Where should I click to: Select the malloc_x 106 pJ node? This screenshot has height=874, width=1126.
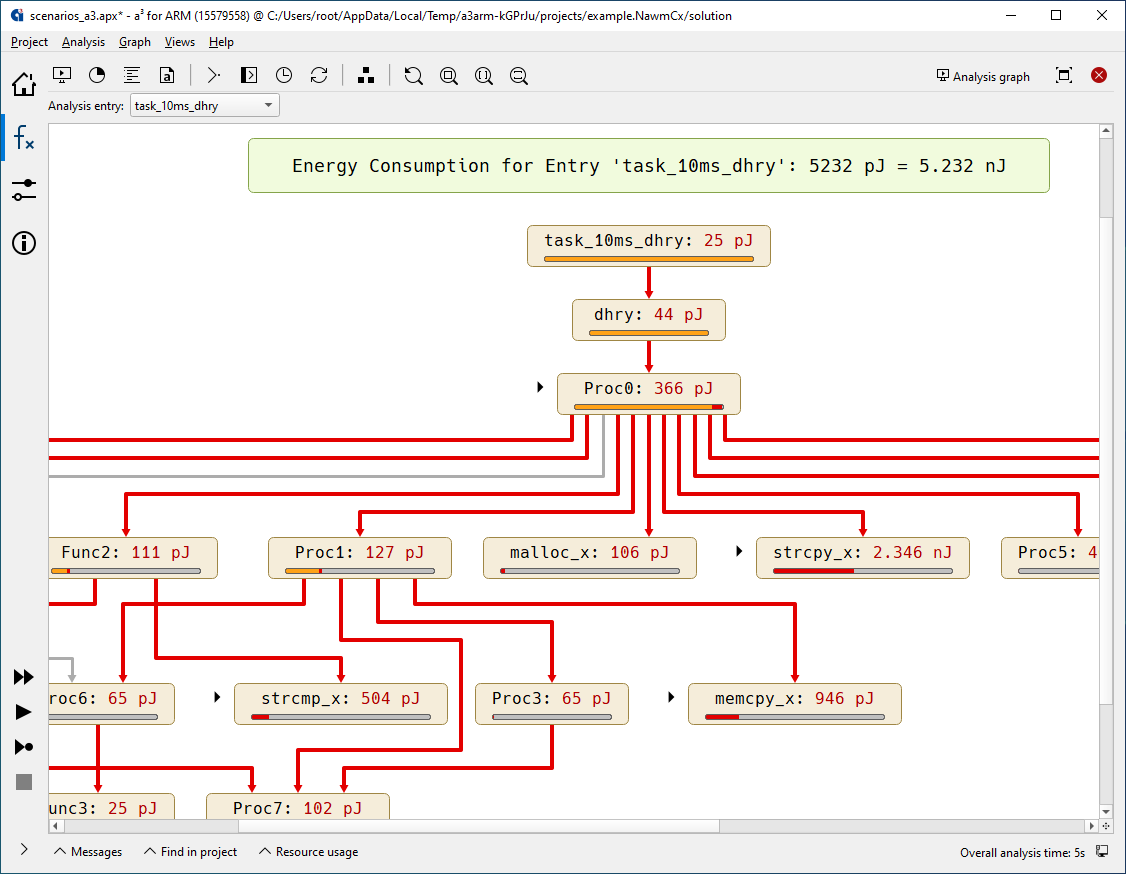click(x=590, y=558)
